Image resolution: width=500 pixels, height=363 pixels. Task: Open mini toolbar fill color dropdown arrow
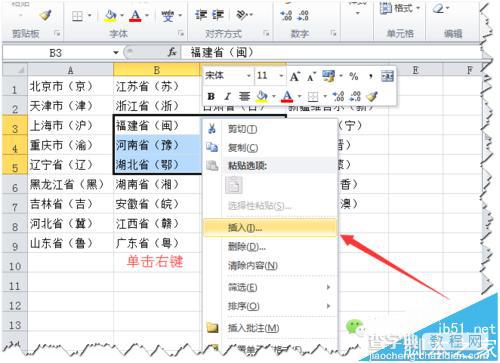click(x=274, y=97)
